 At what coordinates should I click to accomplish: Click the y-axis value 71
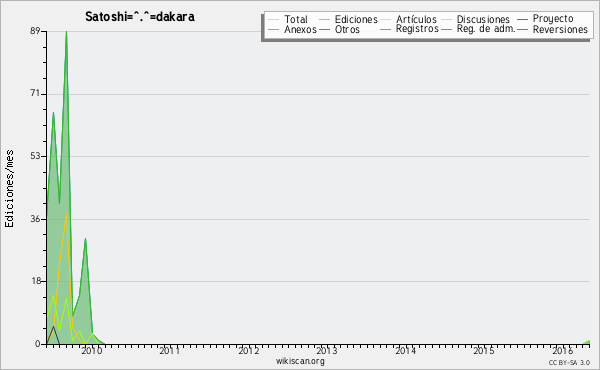tap(35, 94)
